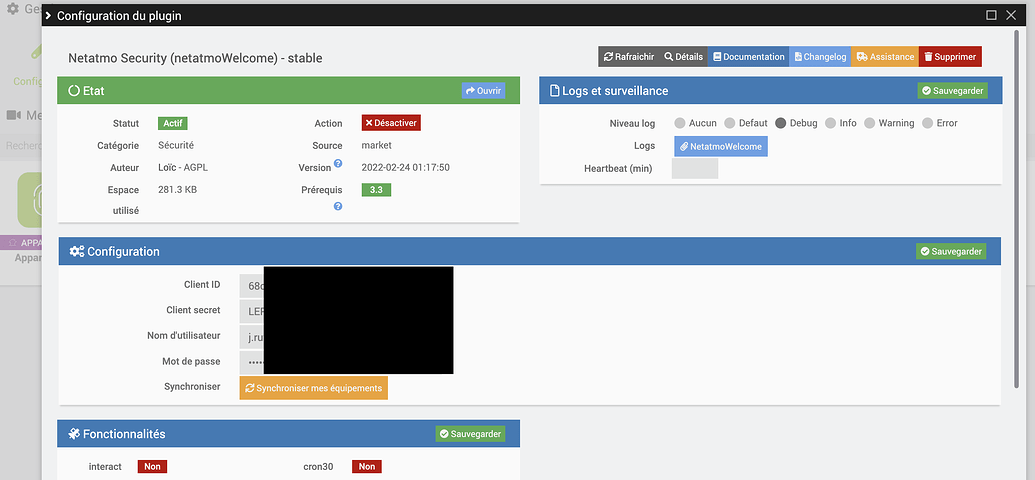Click the Version help question-mark icon
The height and width of the screenshot is (480, 1035).
pyautogui.click(x=338, y=163)
